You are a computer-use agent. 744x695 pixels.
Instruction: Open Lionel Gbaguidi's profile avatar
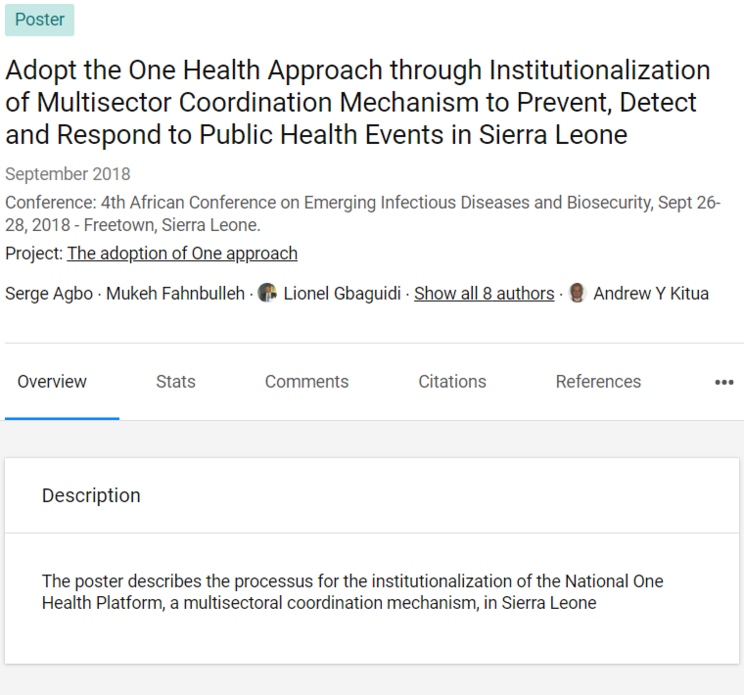click(267, 293)
